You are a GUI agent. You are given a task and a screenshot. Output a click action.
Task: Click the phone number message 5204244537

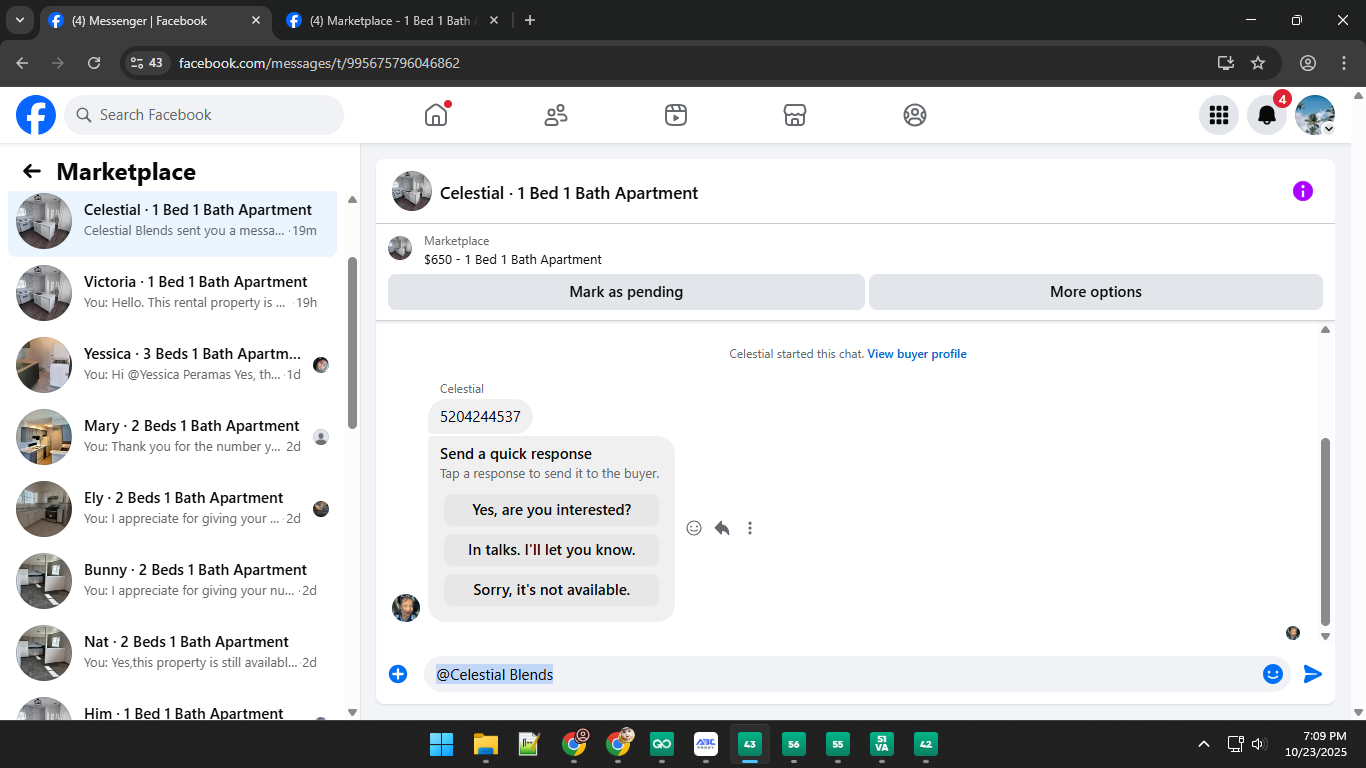480,417
